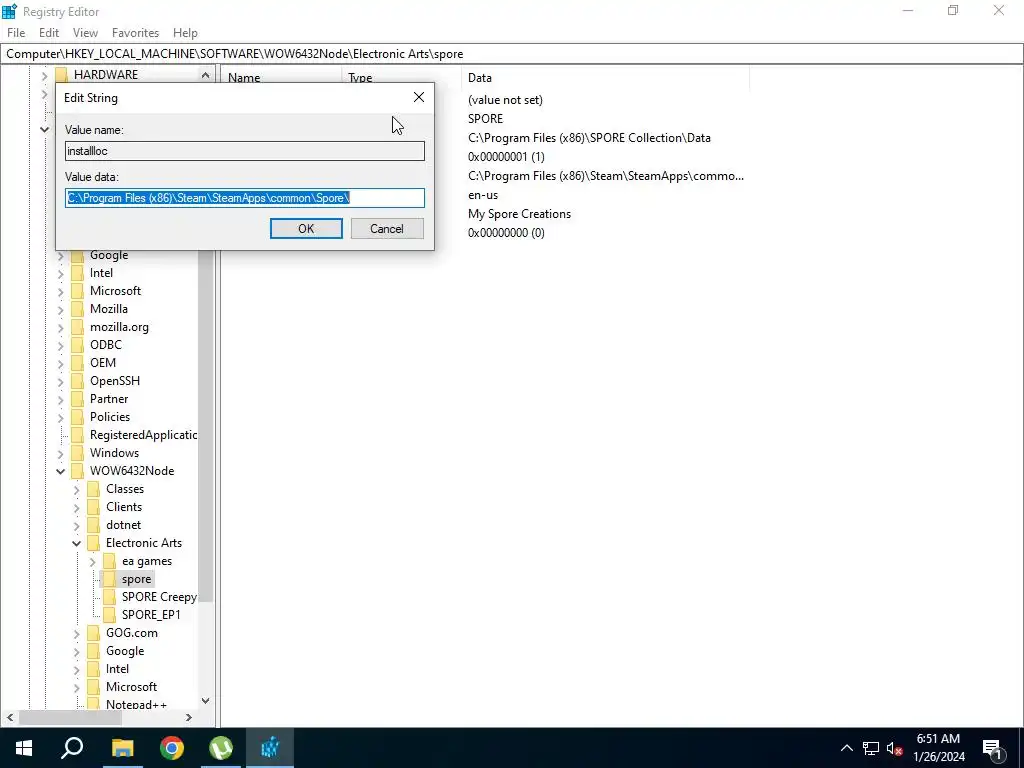
Task: Select the Clients folder icon
Action: (93, 507)
